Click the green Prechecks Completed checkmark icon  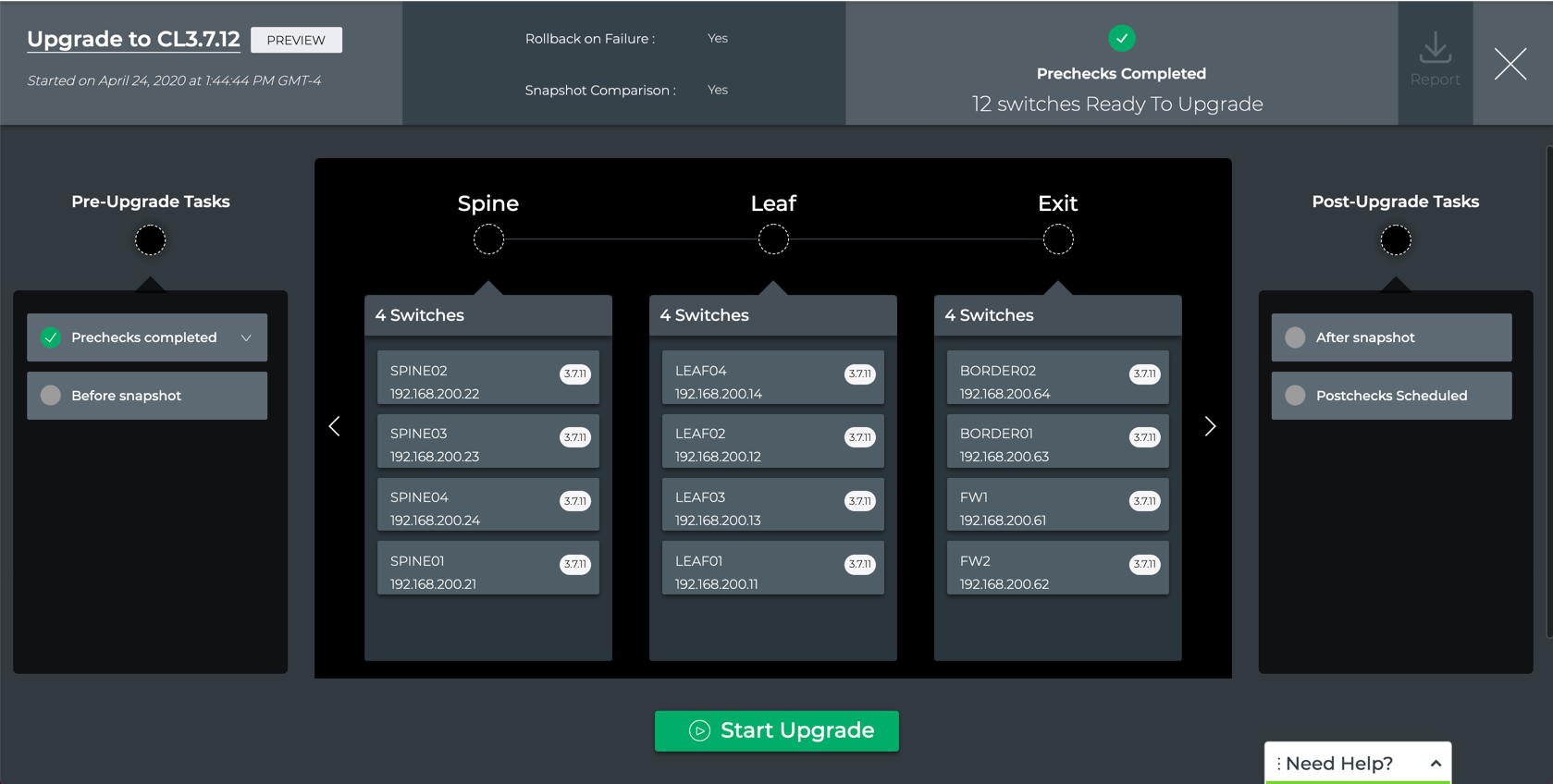1121,38
